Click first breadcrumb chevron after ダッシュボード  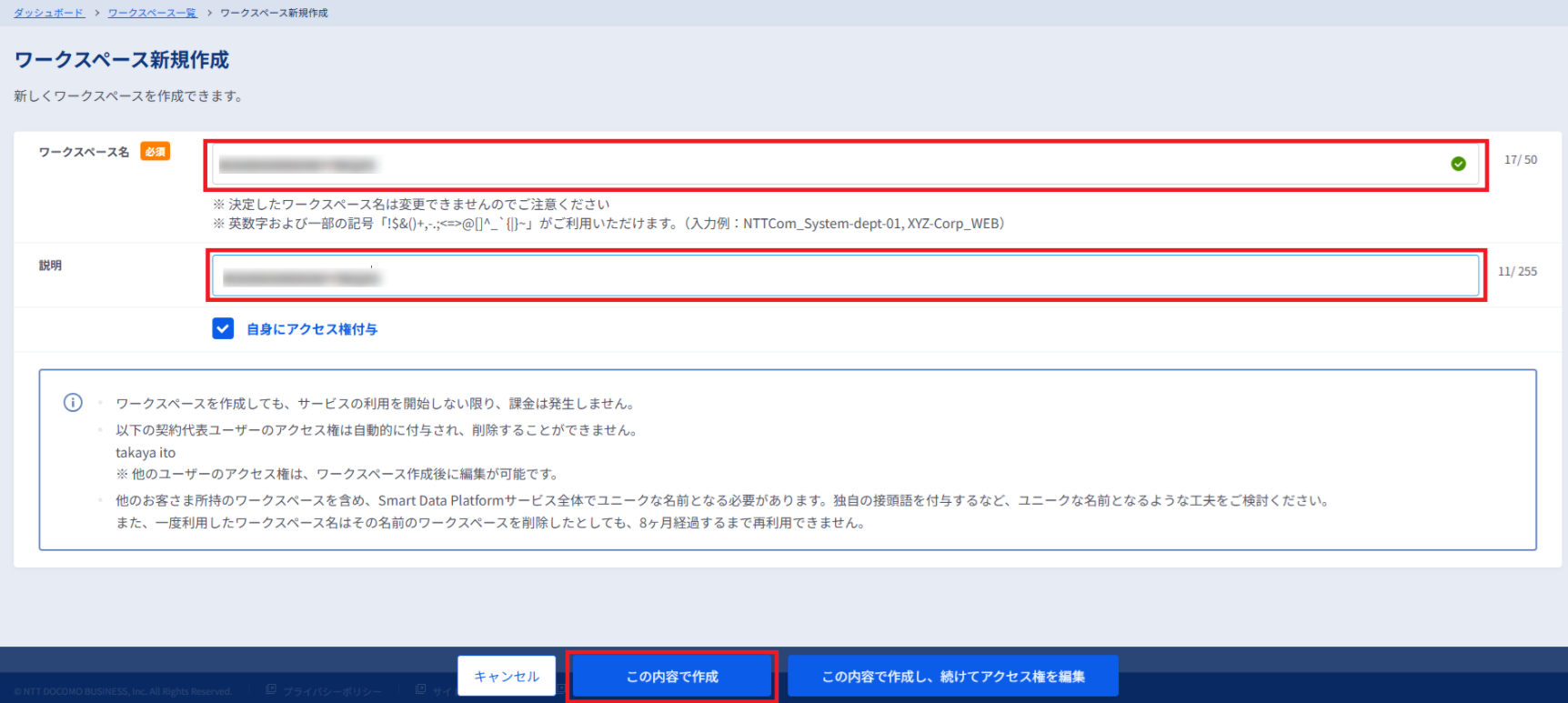(96, 13)
